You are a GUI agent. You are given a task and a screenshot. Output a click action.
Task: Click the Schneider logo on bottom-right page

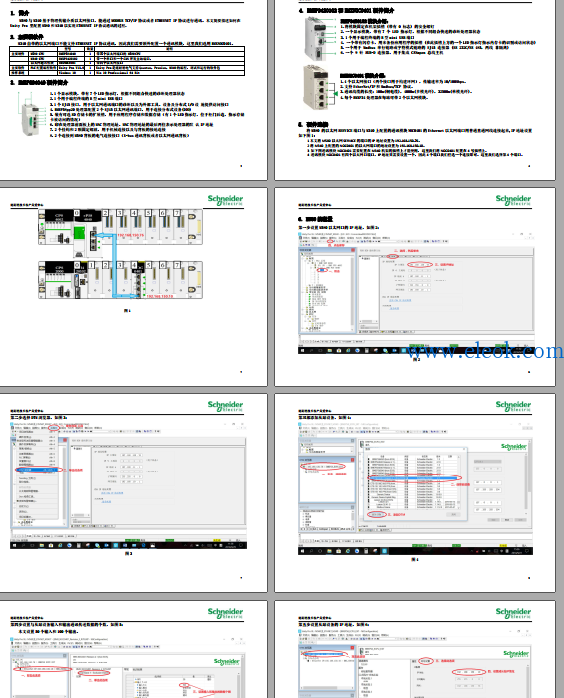[513, 613]
